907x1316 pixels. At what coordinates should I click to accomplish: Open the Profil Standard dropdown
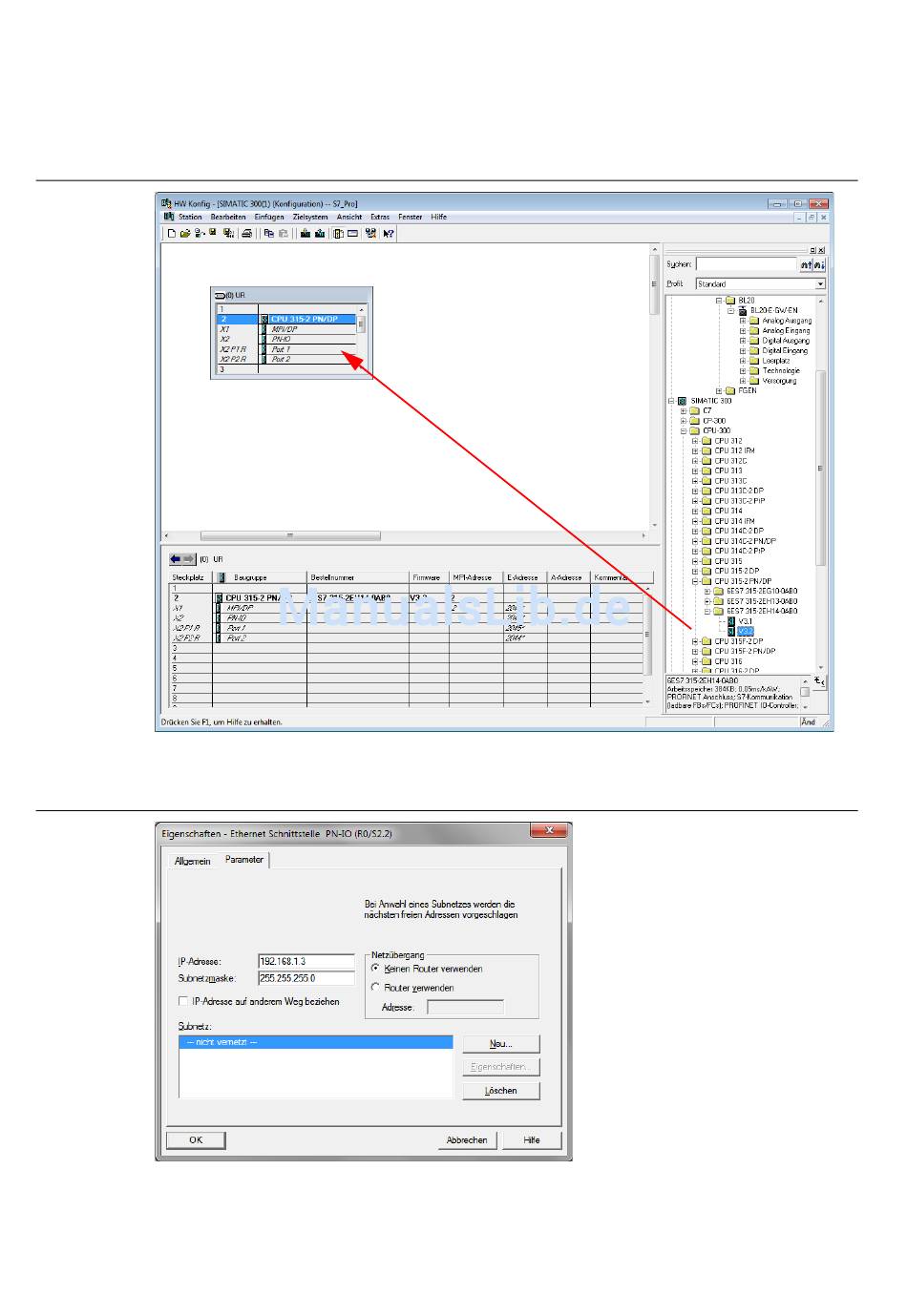point(820,284)
